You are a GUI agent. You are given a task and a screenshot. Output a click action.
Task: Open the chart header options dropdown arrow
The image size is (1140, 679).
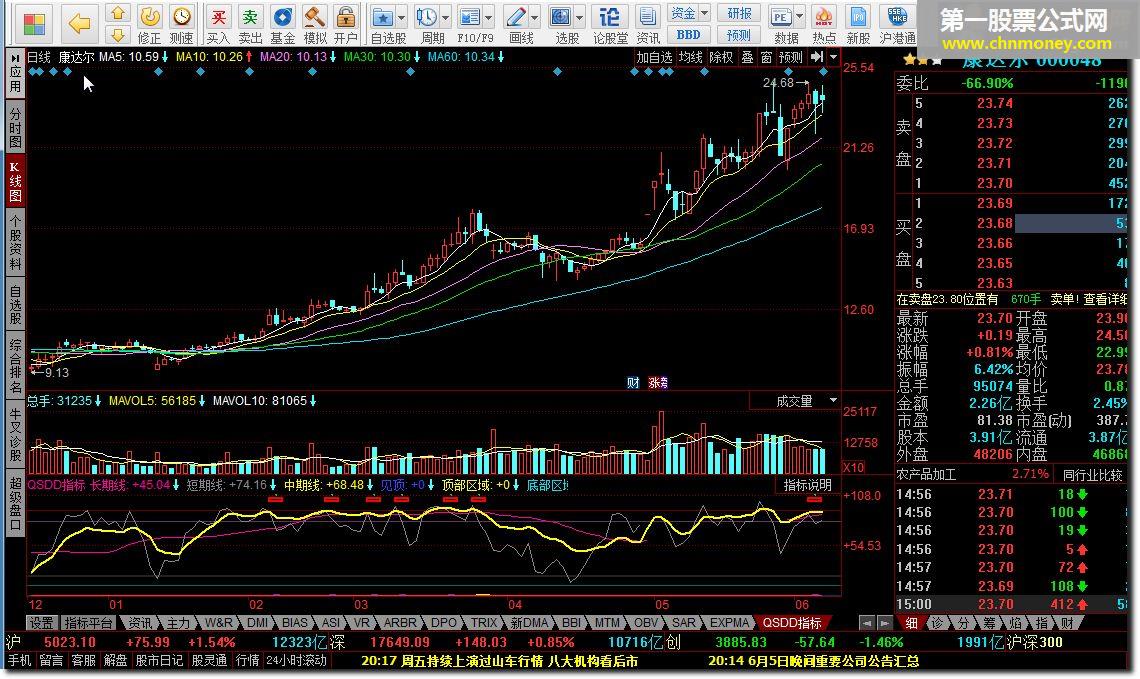pos(833,57)
